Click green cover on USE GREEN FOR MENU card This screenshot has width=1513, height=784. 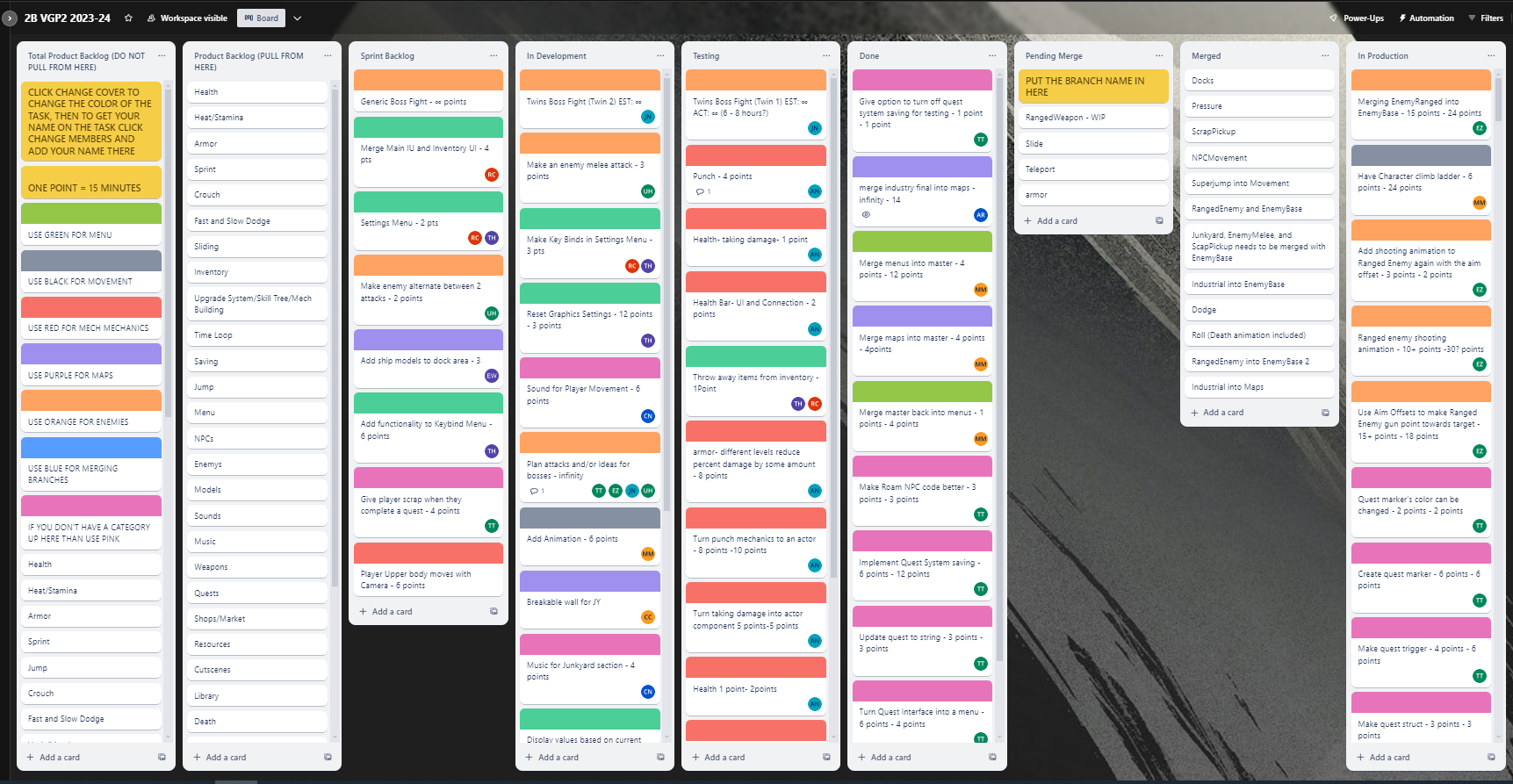(x=90, y=213)
